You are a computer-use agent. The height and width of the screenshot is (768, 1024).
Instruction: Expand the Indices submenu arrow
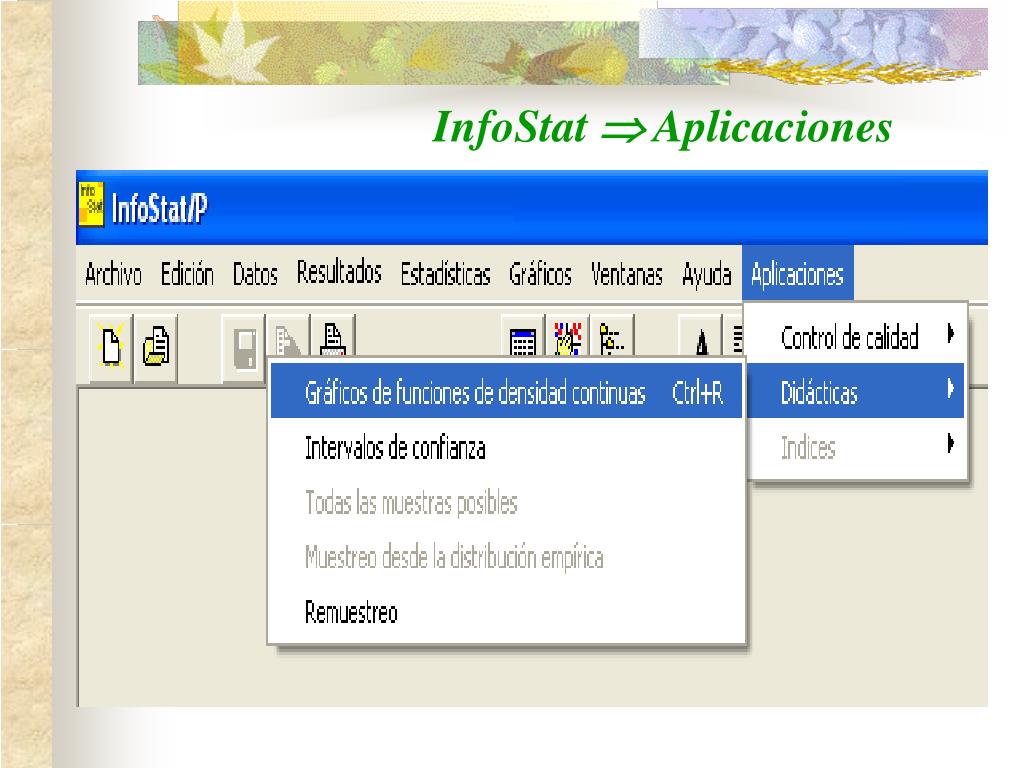951,444
